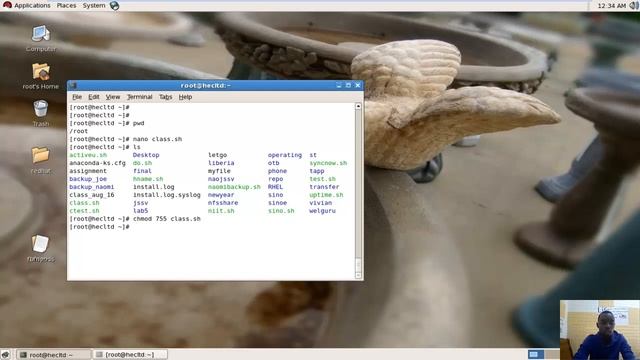Viewport: 640px width, 360px height.
Task: Switch to the '[root@hecltd:~]' taskbar window button
Action: [x=130, y=355]
